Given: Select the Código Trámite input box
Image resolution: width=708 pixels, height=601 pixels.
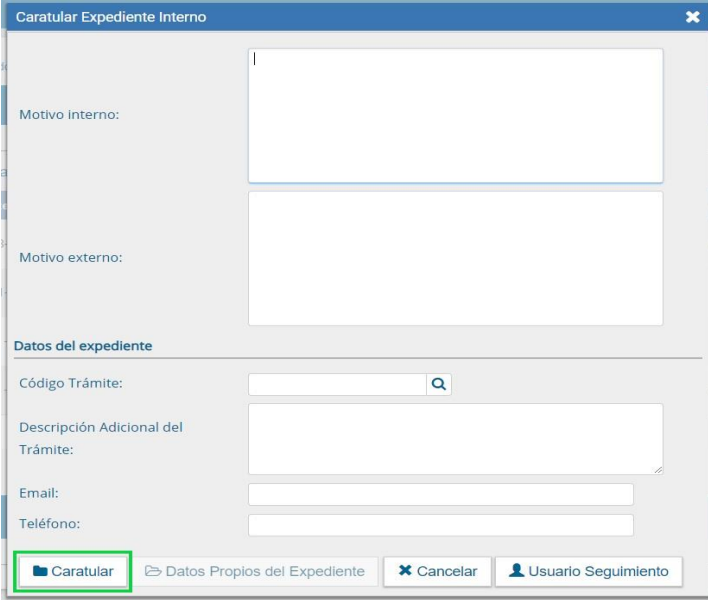Looking at the screenshot, I should click(x=337, y=385).
